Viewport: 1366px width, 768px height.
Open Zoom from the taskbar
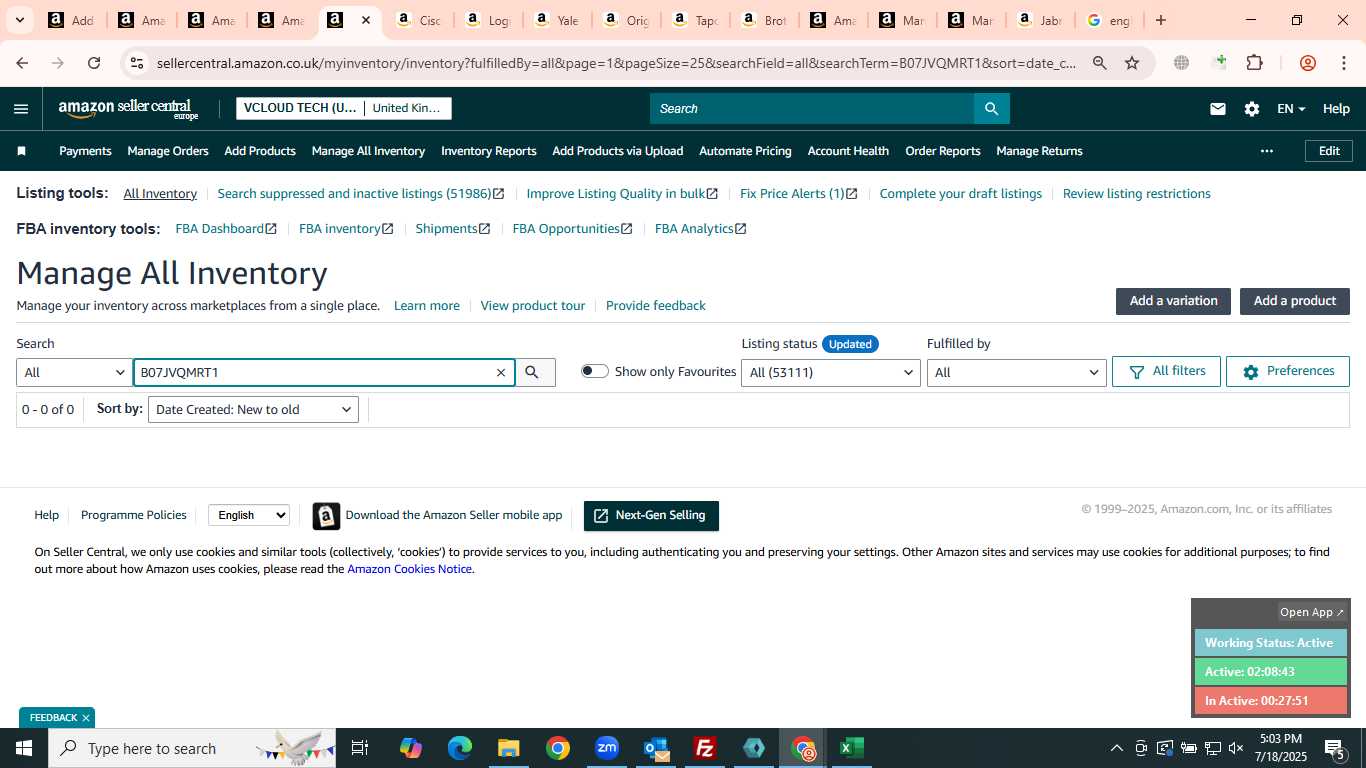[607, 748]
